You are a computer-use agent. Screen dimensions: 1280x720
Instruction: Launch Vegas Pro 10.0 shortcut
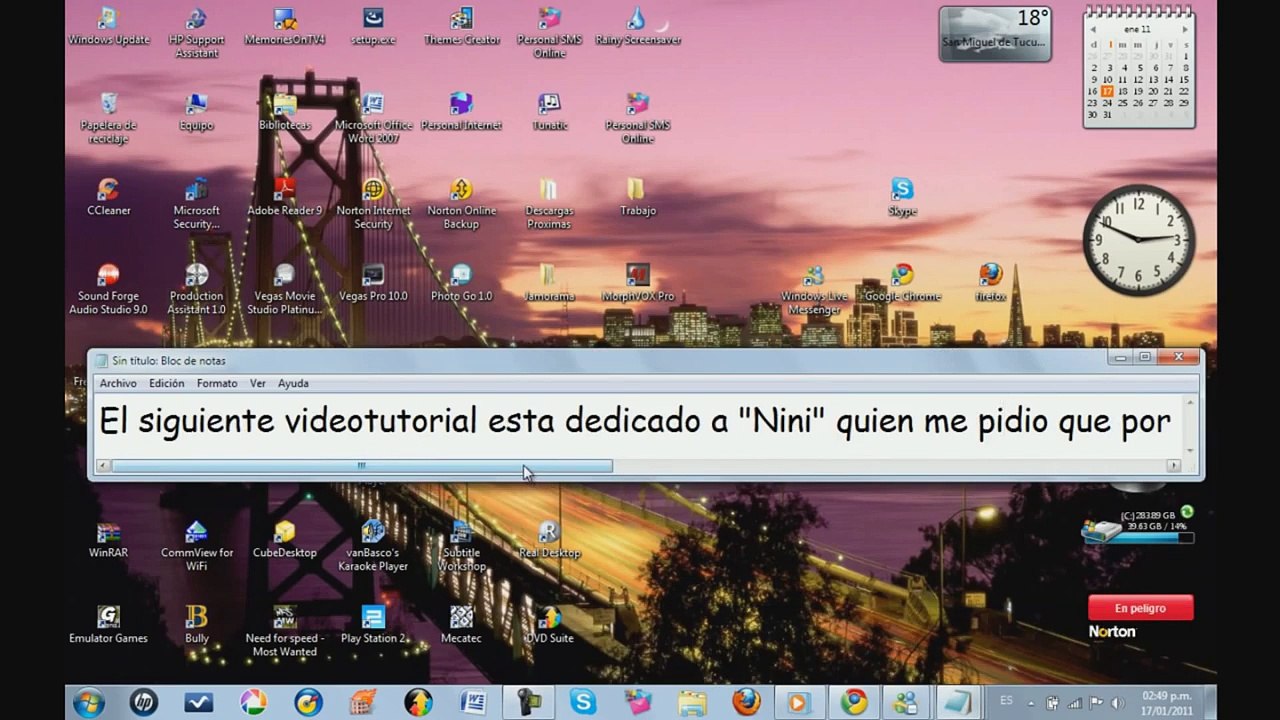tap(373, 283)
